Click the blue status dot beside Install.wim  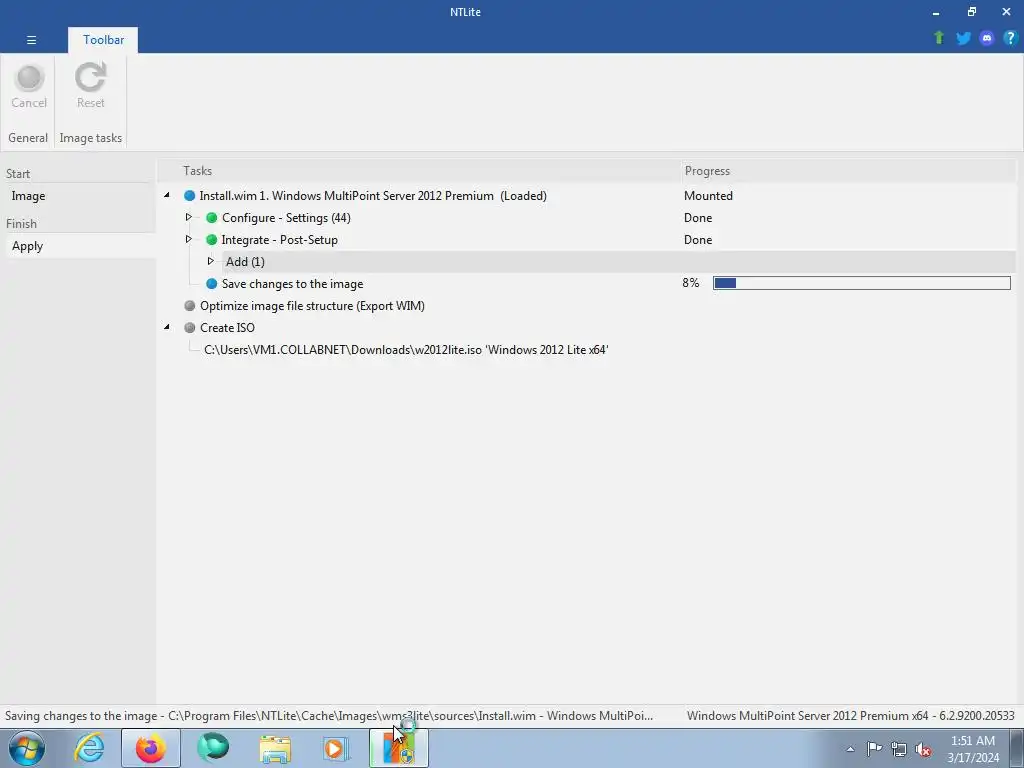coord(189,196)
